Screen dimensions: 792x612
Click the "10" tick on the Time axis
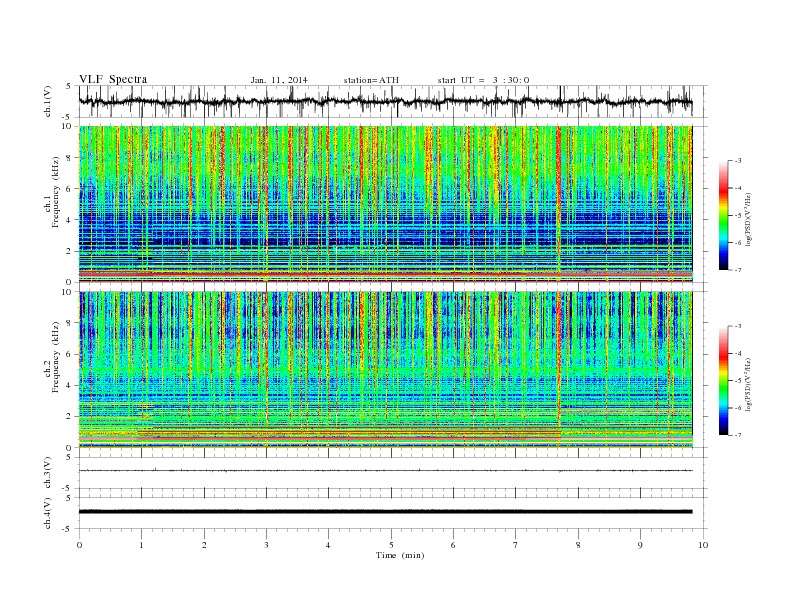pos(703,545)
